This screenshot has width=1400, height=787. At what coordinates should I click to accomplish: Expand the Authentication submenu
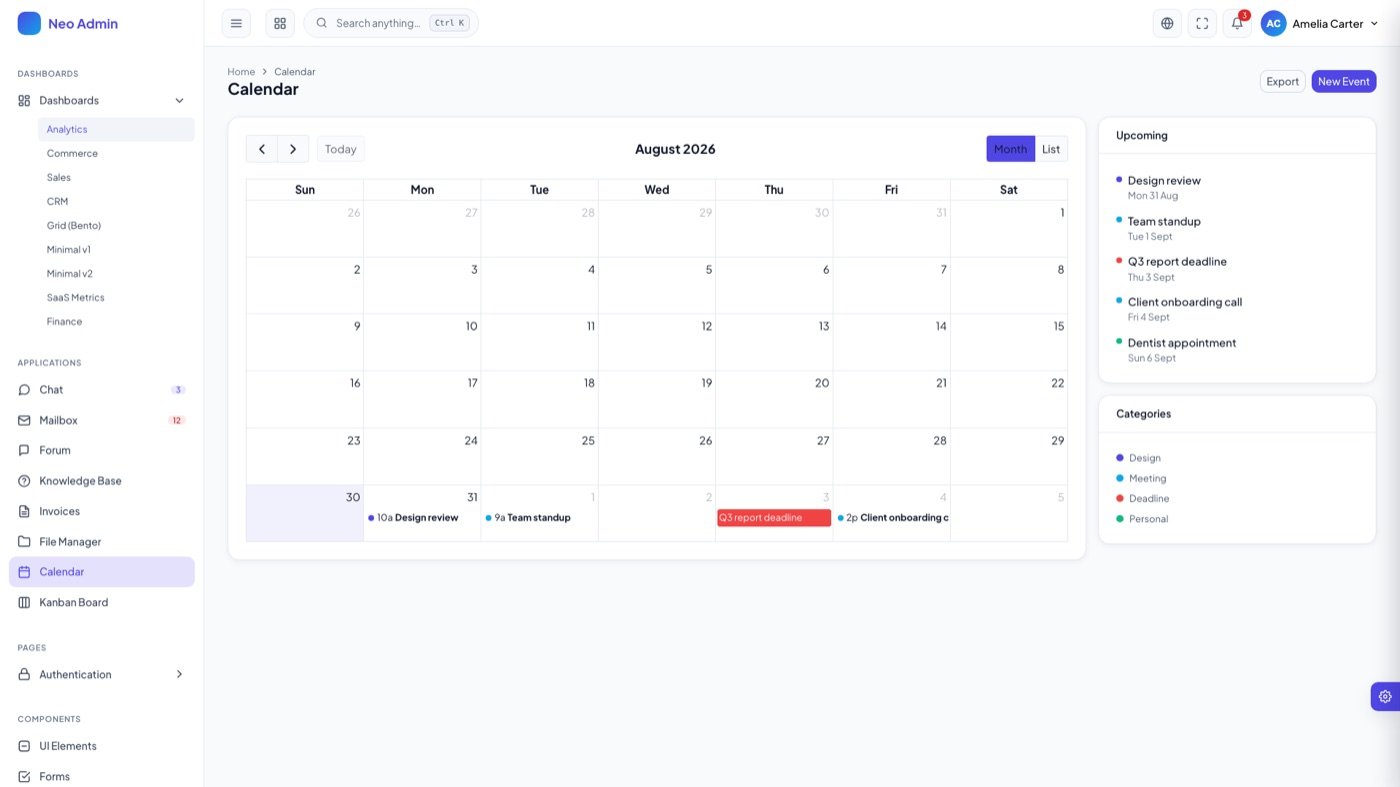(x=102, y=674)
